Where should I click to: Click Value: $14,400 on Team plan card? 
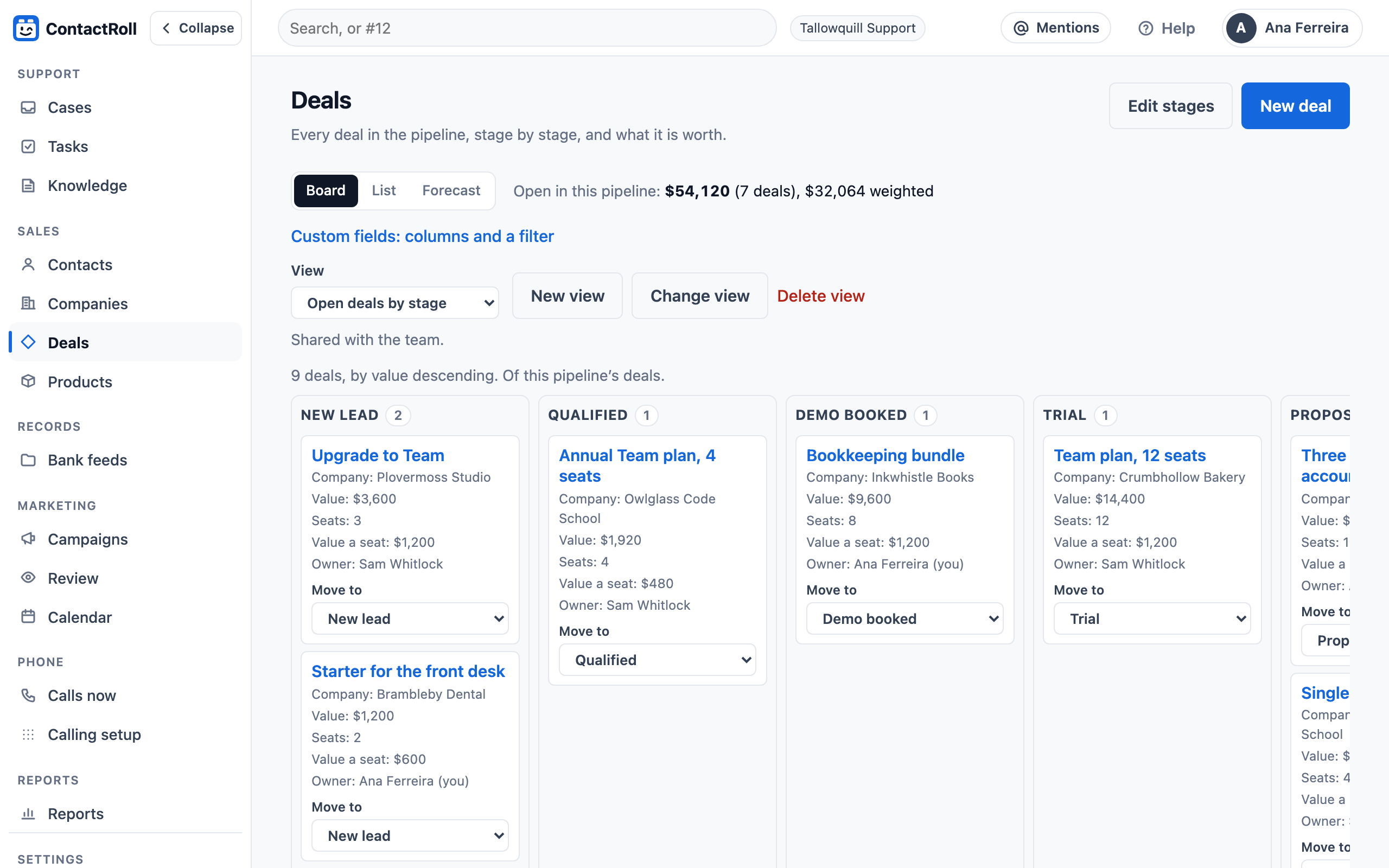point(1099,499)
